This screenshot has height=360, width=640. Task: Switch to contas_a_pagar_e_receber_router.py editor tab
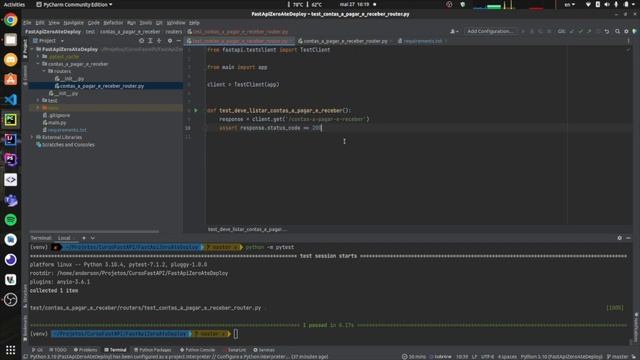345,41
